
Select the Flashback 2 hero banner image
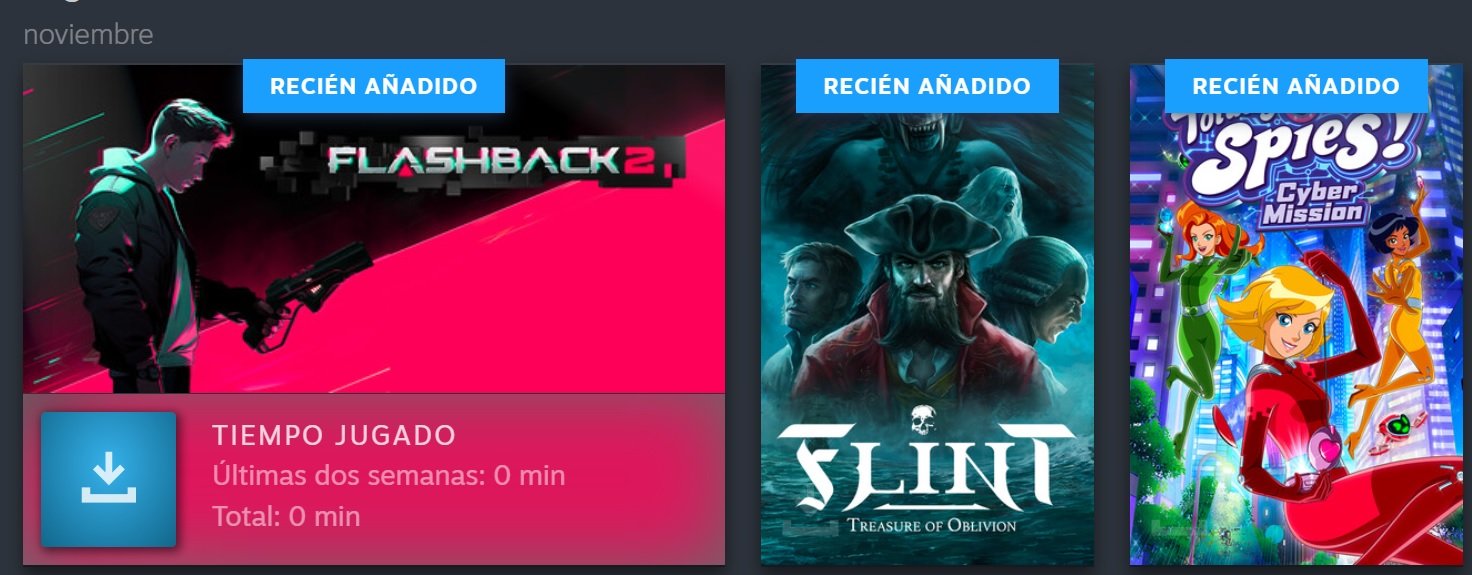[x=374, y=228]
